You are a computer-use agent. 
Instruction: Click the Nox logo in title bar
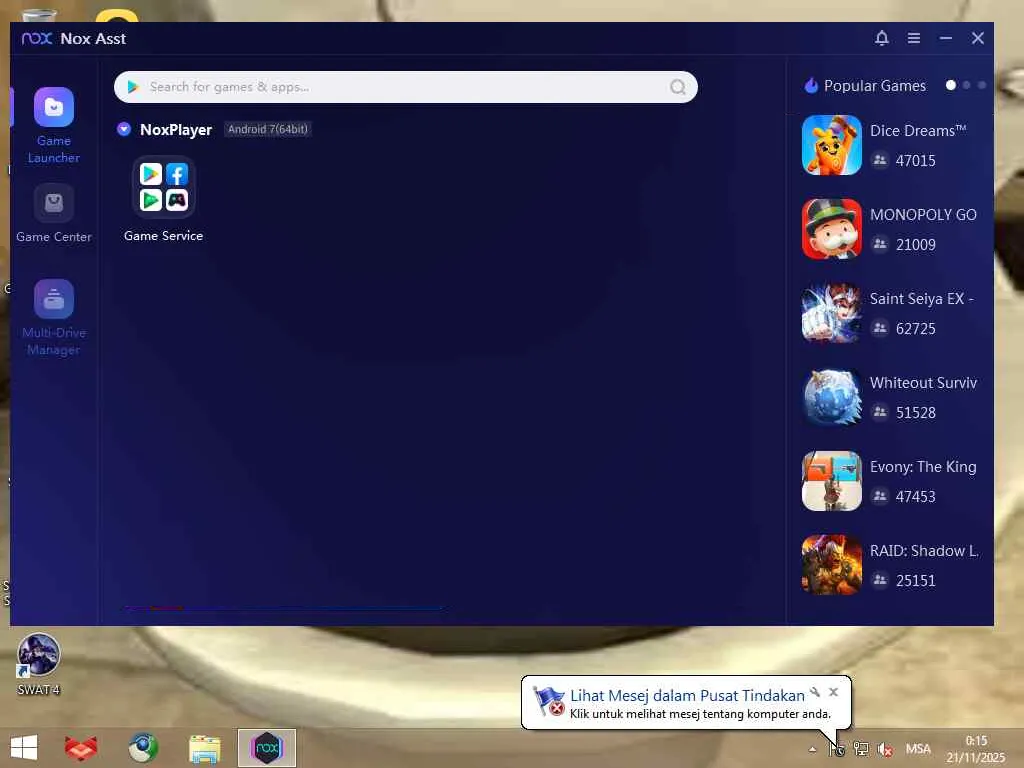[x=37, y=39]
